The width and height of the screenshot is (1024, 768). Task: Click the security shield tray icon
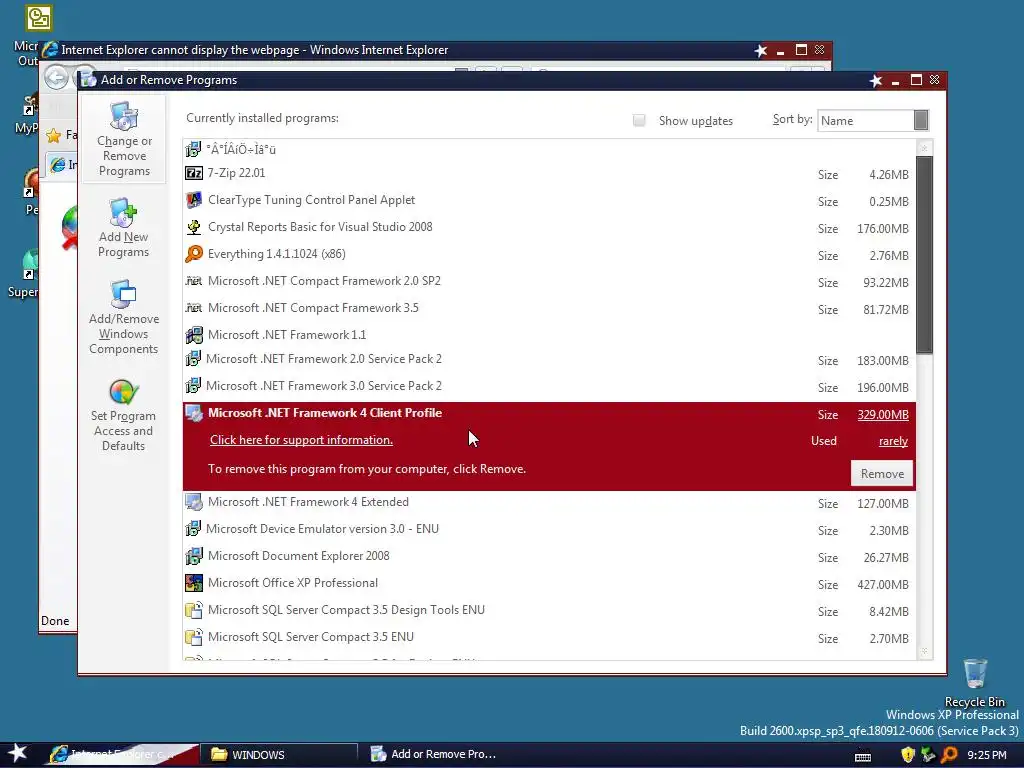pyautogui.click(x=908, y=755)
